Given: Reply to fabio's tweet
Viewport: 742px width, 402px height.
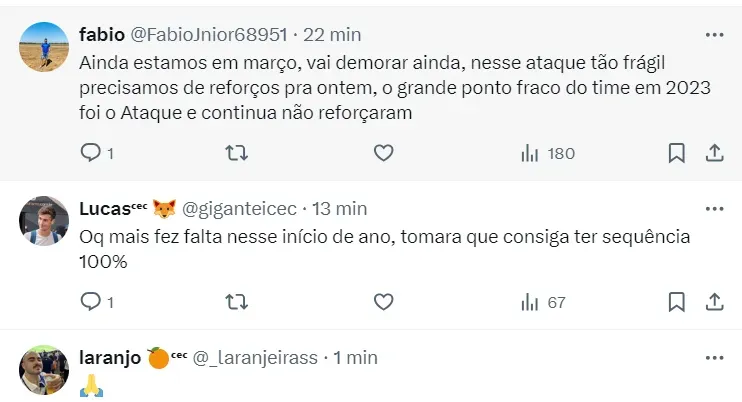Looking at the screenshot, I should coord(90,153).
